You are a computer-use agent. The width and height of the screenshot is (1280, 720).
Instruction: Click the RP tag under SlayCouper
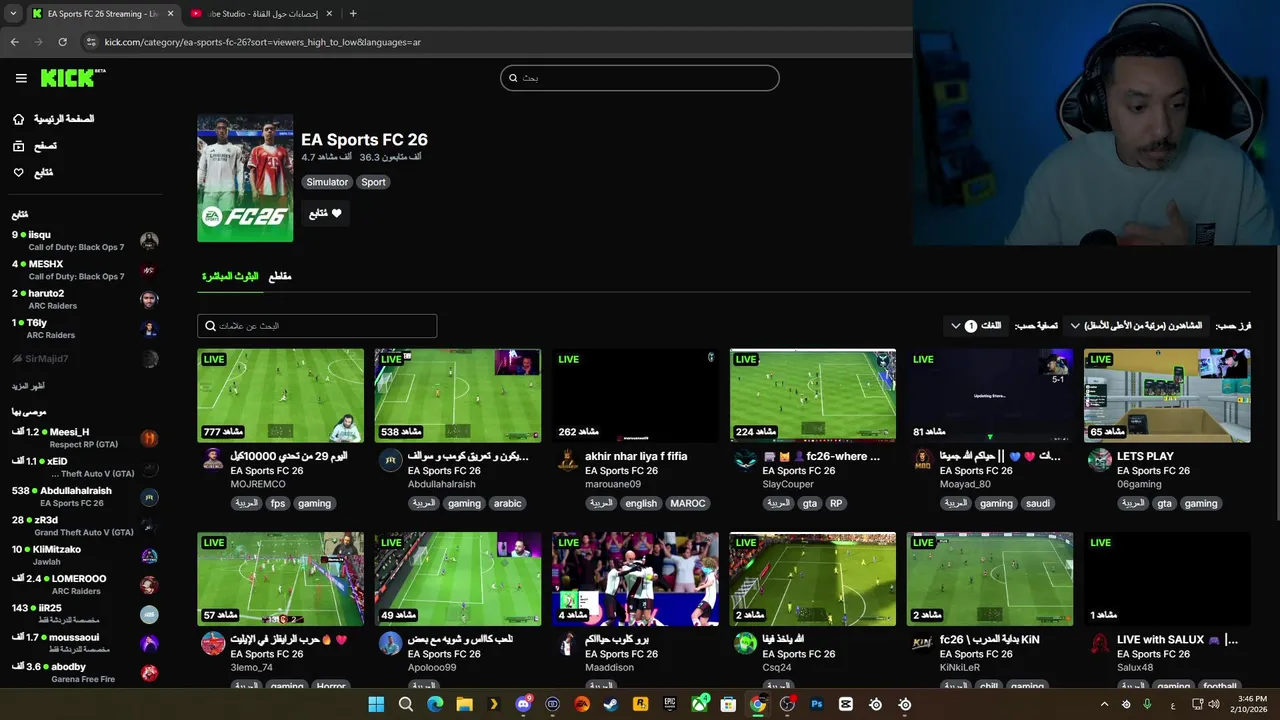point(836,504)
